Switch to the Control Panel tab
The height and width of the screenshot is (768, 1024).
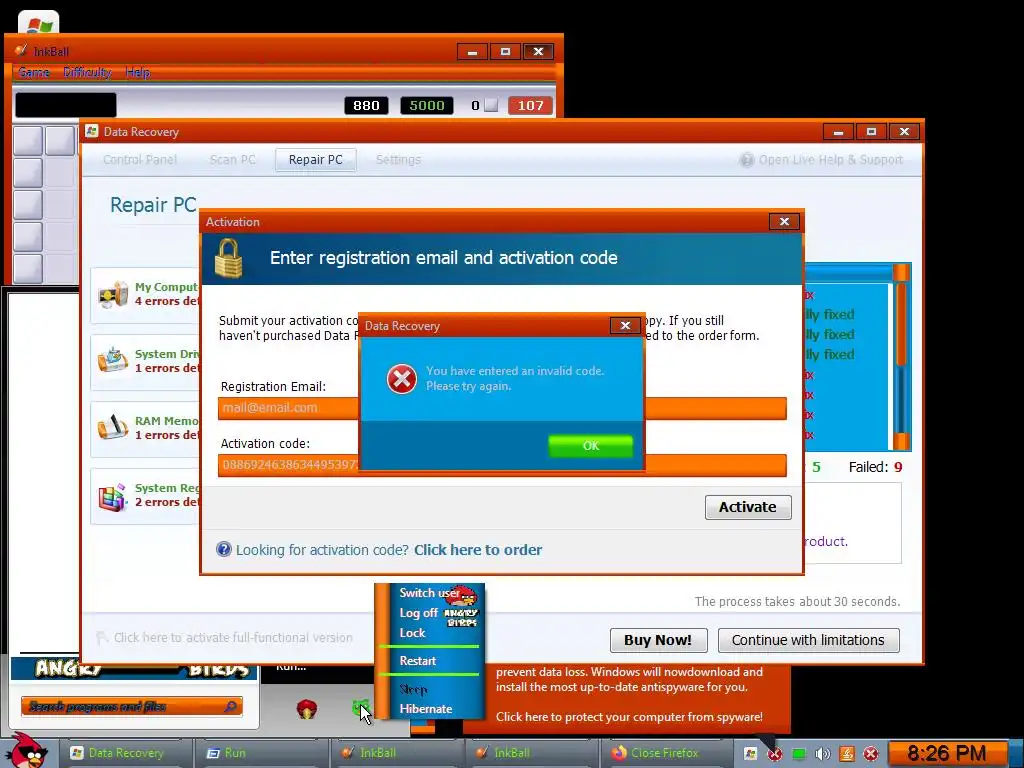pos(140,160)
